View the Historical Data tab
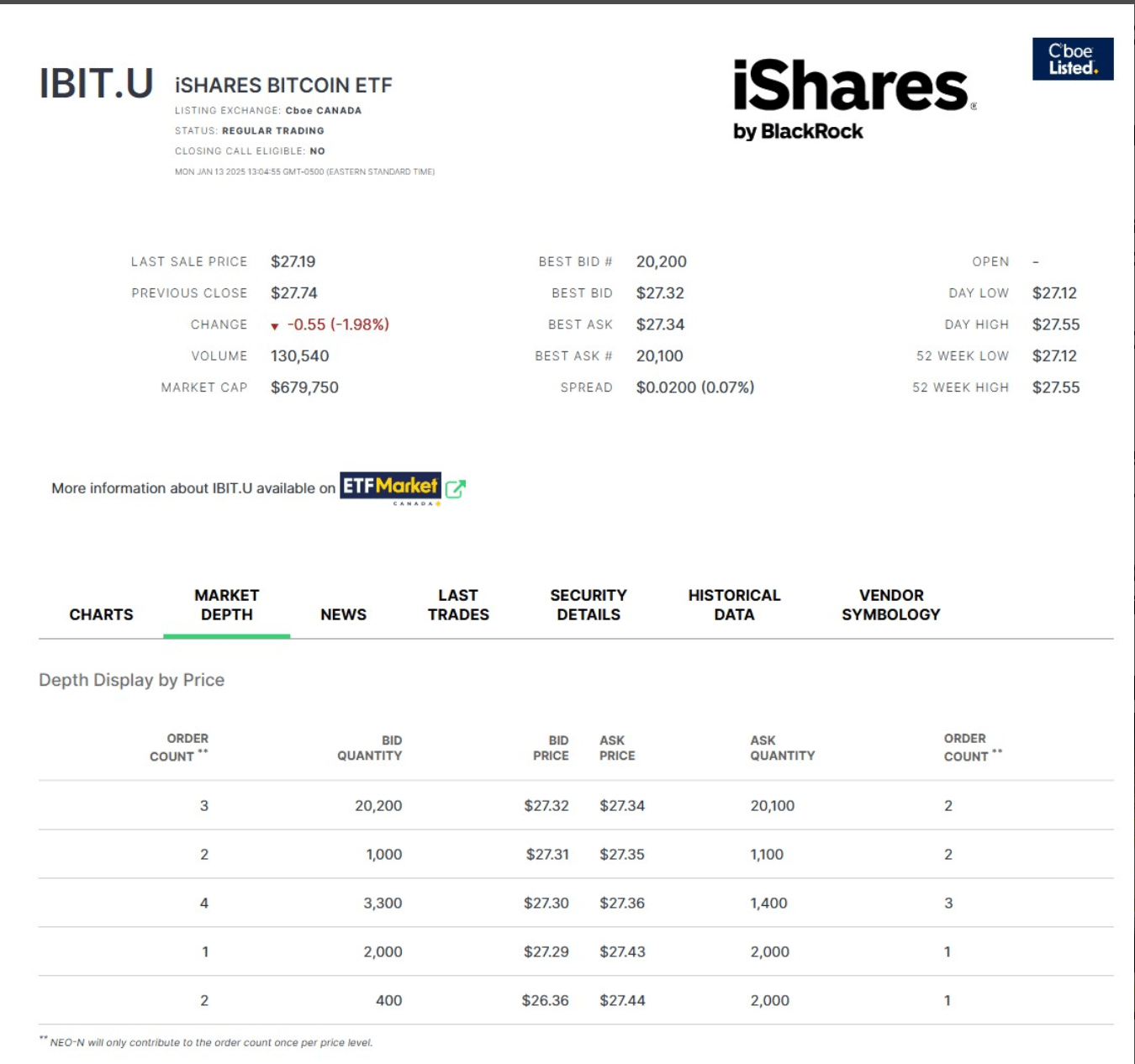1135x1064 pixels. pyautogui.click(x=734, y=605)
